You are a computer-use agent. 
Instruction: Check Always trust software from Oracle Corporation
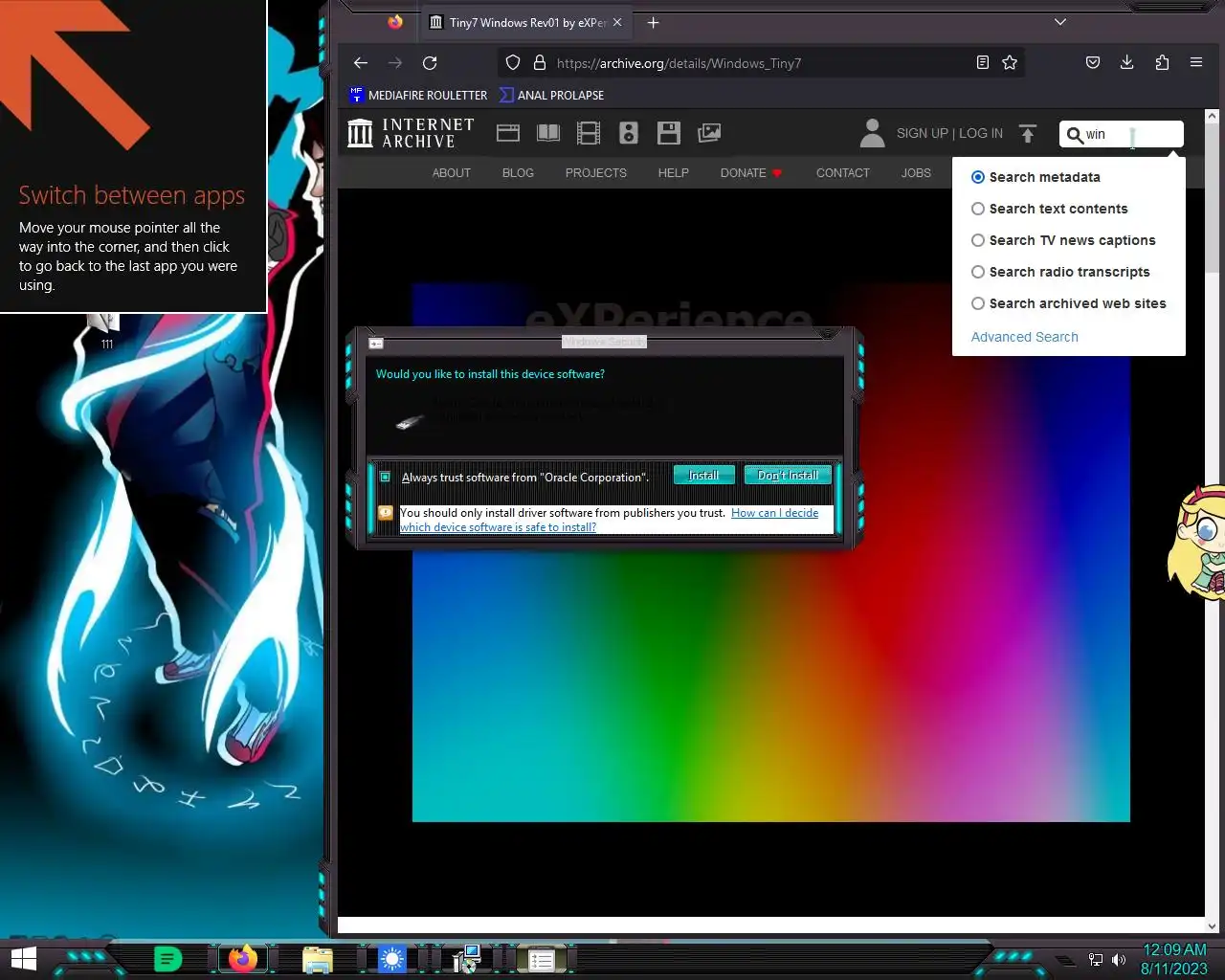coord(385,477)
